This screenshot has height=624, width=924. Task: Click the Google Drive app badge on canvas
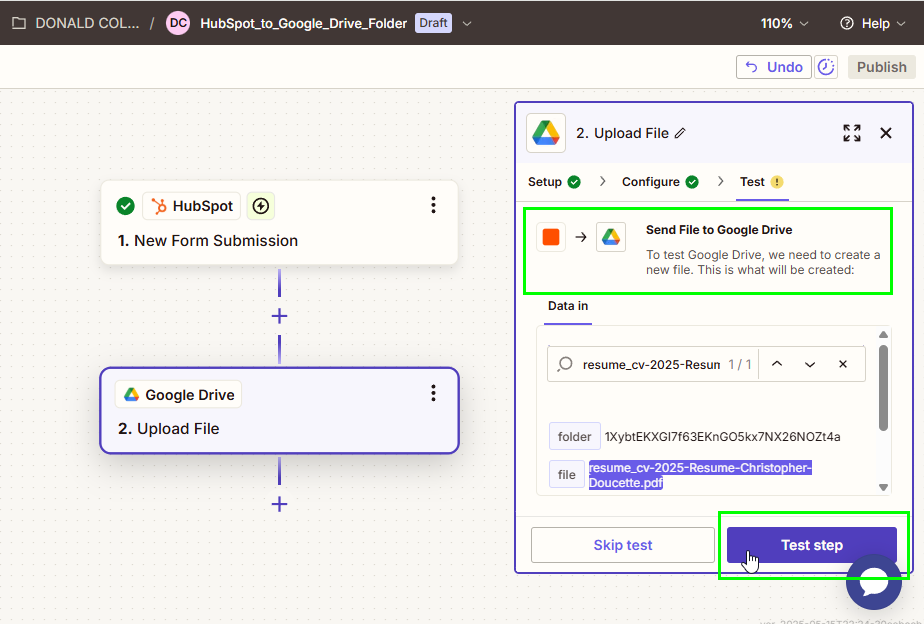(179, 394)
